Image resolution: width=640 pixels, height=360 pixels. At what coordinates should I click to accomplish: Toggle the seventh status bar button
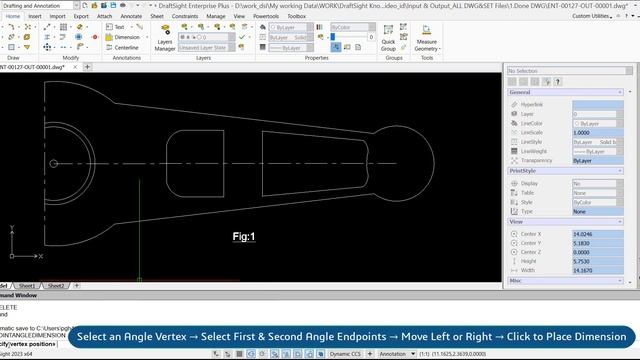(x=286, y=354)
